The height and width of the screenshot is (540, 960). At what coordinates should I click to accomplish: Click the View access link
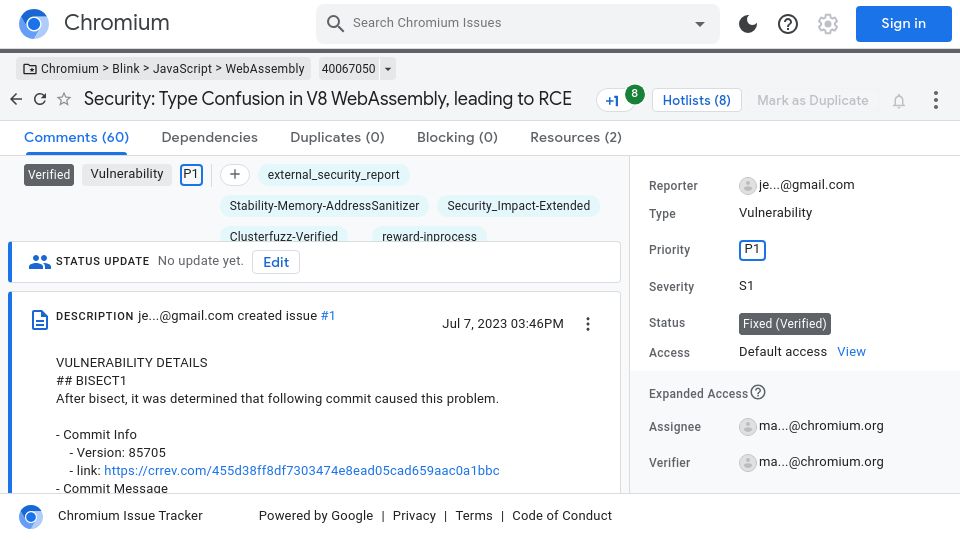click(x=851, y=351)
